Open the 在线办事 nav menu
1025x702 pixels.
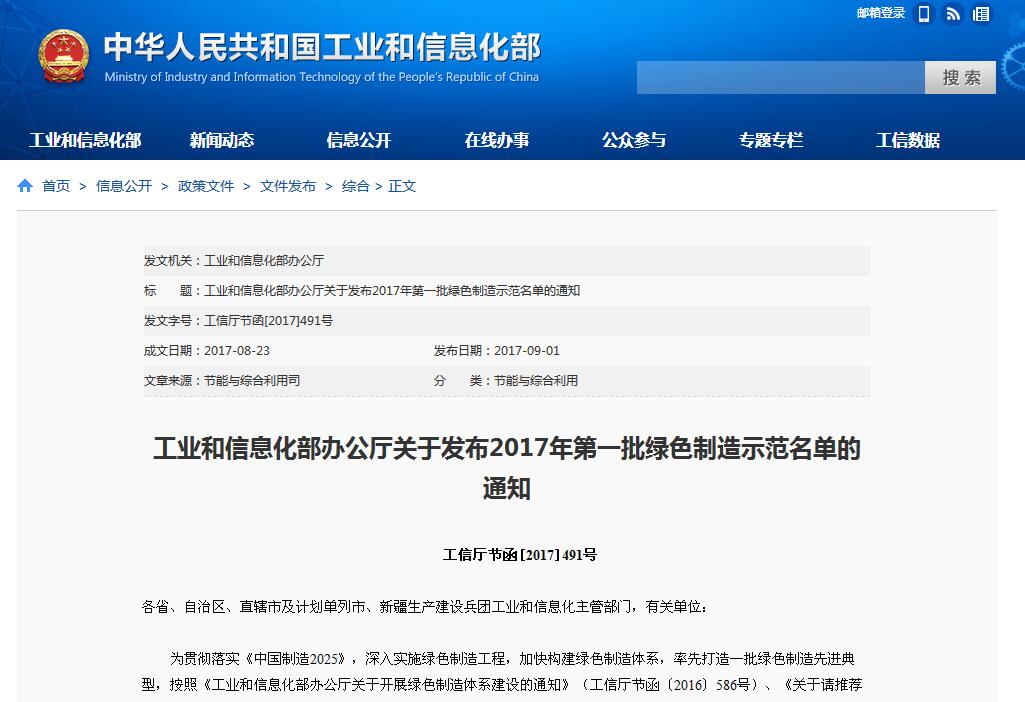click(497, 141)
